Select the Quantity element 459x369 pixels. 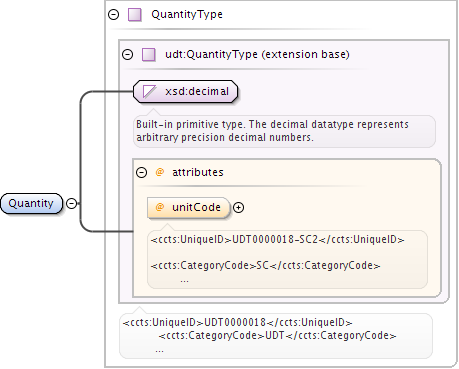coord(31,203)
